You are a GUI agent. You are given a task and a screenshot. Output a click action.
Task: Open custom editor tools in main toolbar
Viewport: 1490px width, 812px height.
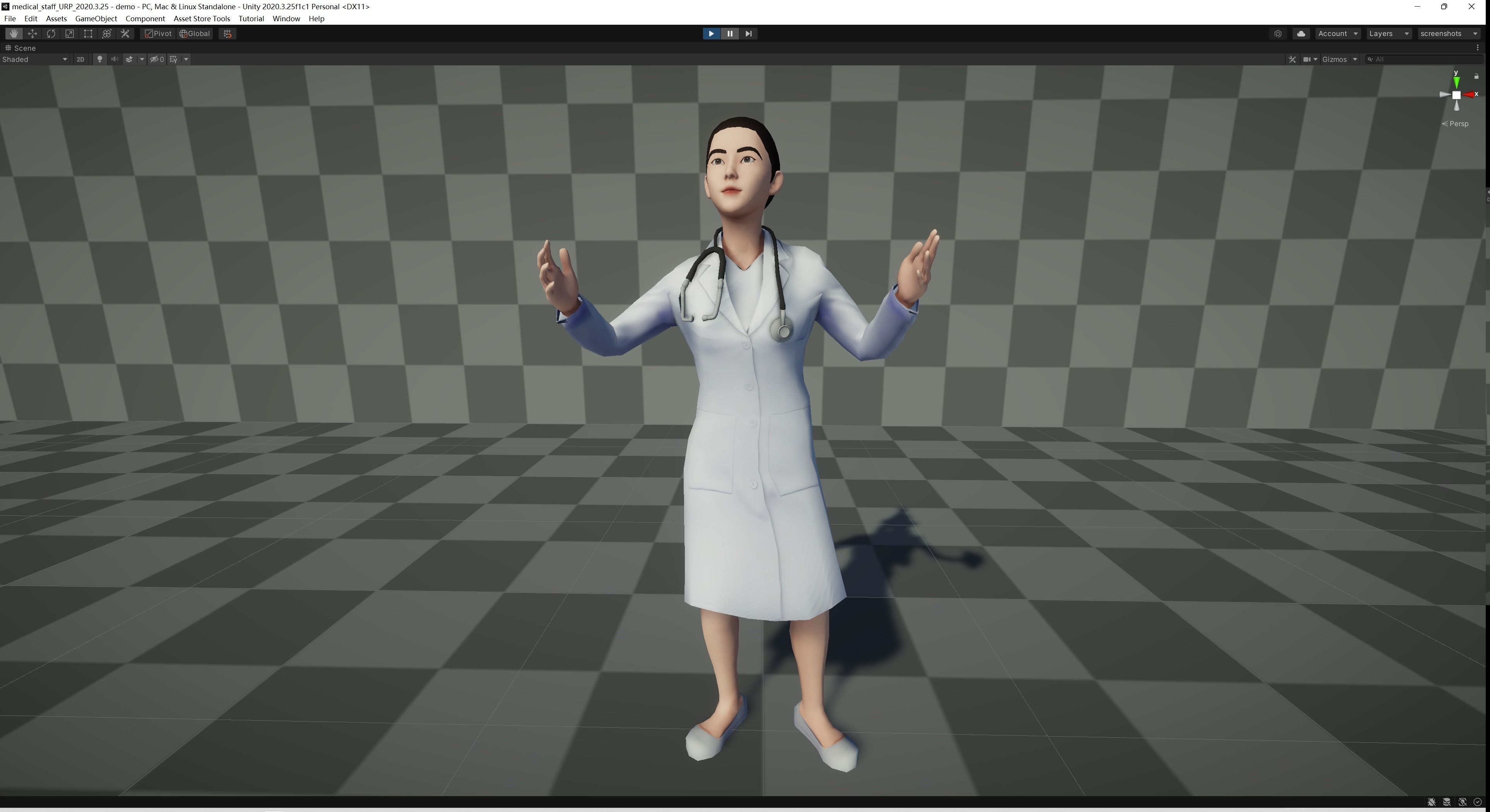125,34
